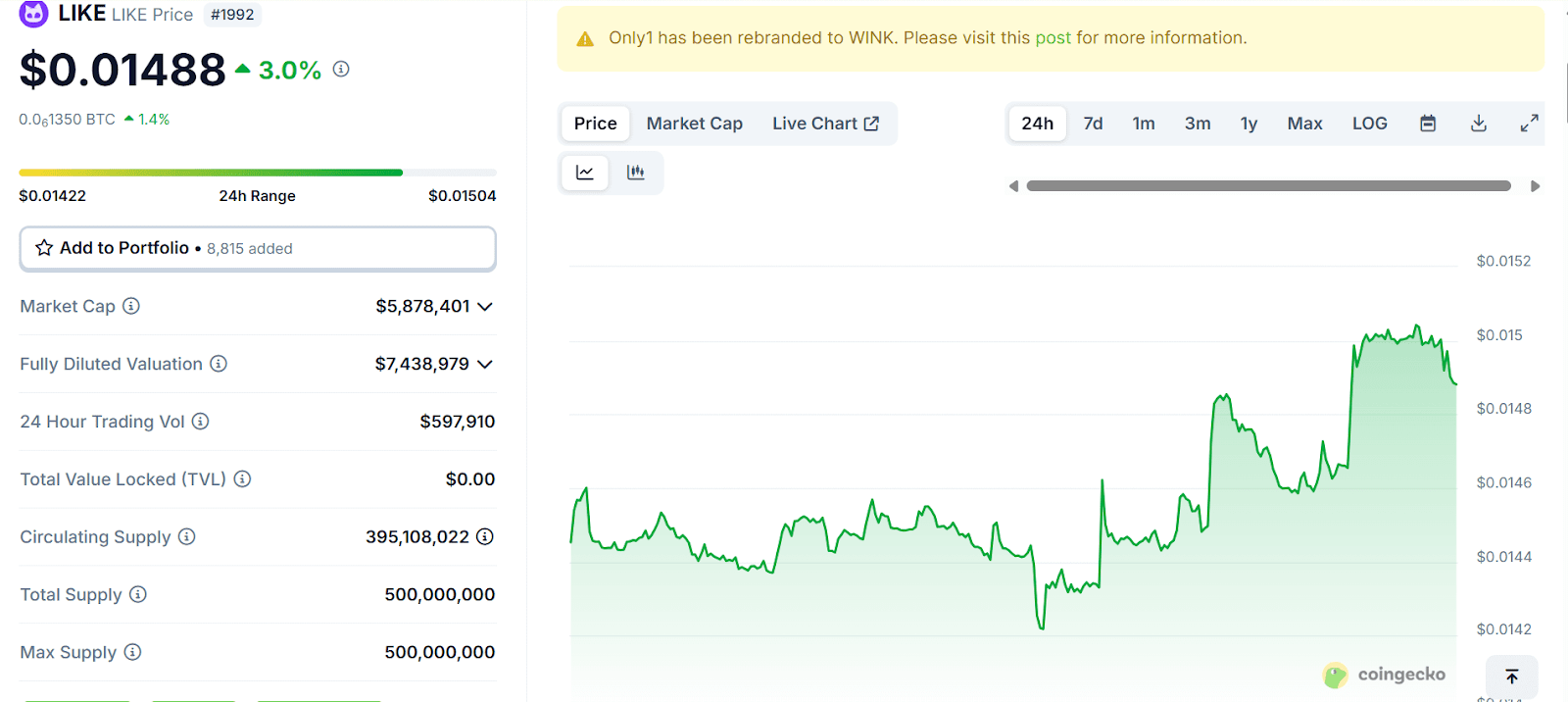
Task: Switch to the candlestick chart view
Action: click(x=636, y=173)
